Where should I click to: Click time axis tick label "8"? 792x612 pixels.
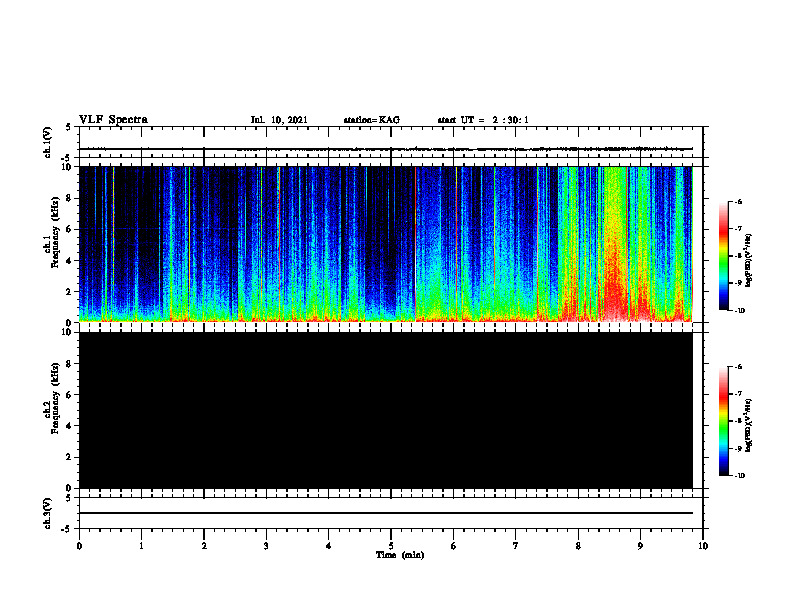pyautogui.click(x=578, y=546)
